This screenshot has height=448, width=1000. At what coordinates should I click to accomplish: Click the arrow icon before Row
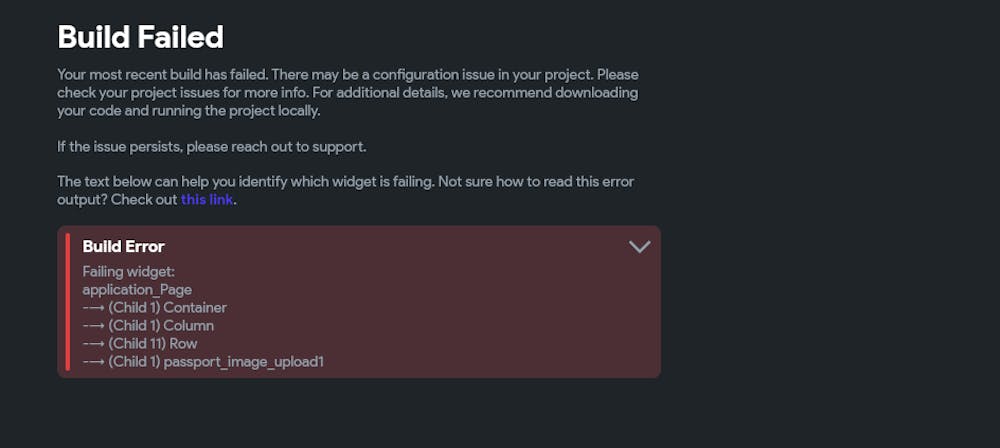click(x=94, y=344)
